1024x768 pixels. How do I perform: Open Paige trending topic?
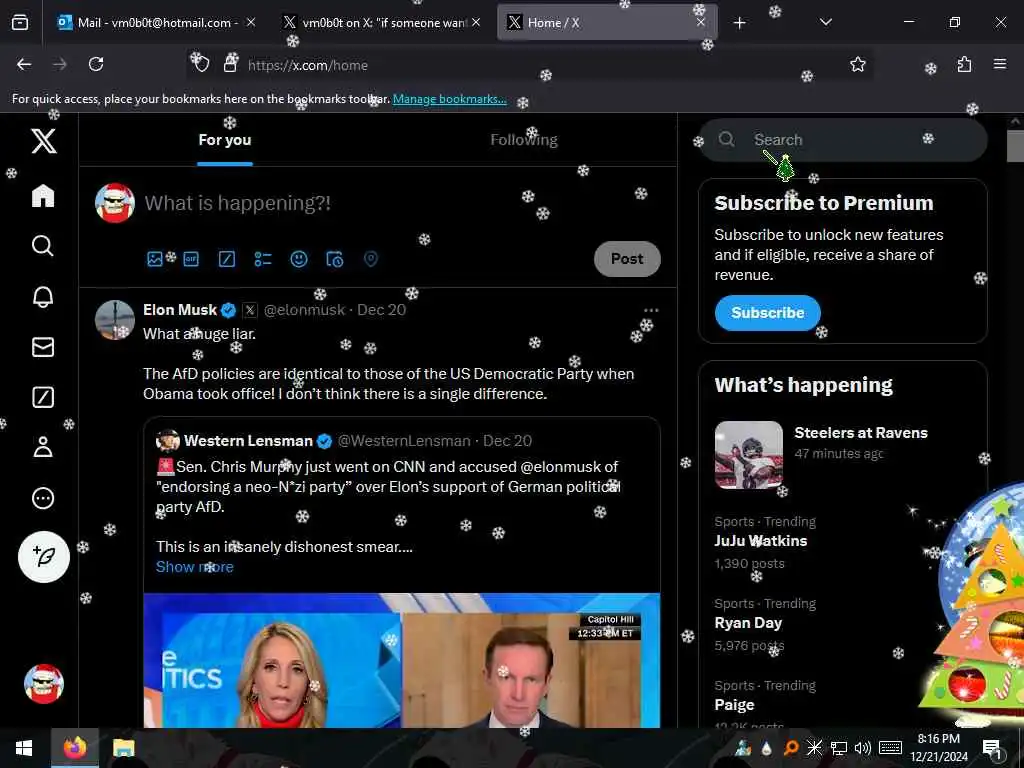tap(734, 705)
